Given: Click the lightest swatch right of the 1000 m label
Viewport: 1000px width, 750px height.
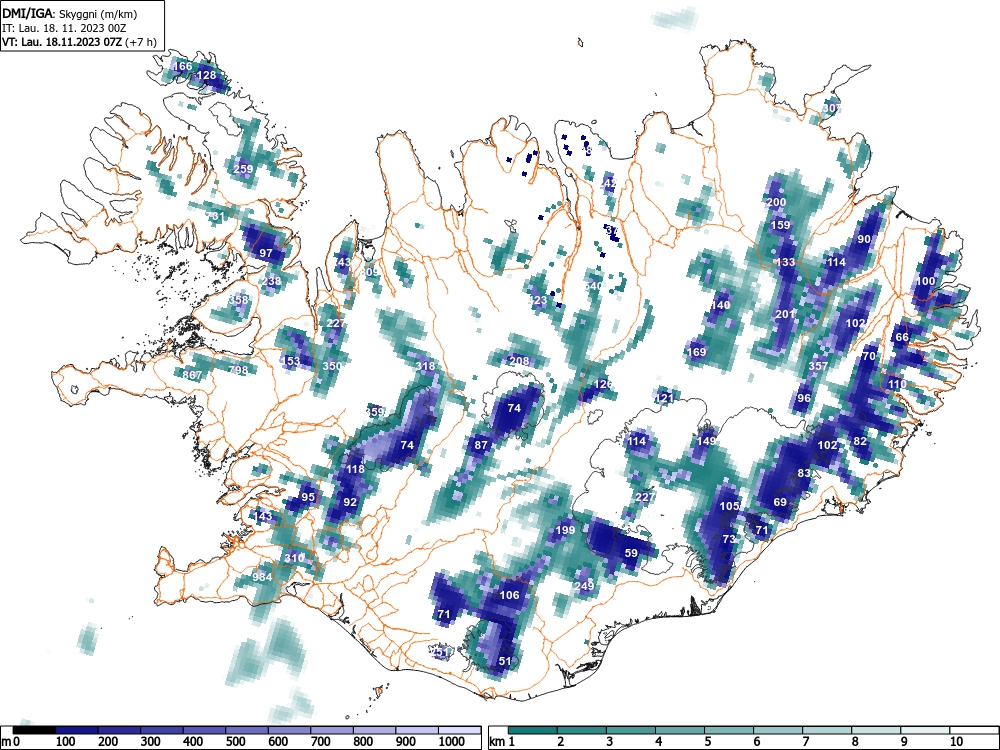Looking at the screenshot, I should click(x=459, y=730).
